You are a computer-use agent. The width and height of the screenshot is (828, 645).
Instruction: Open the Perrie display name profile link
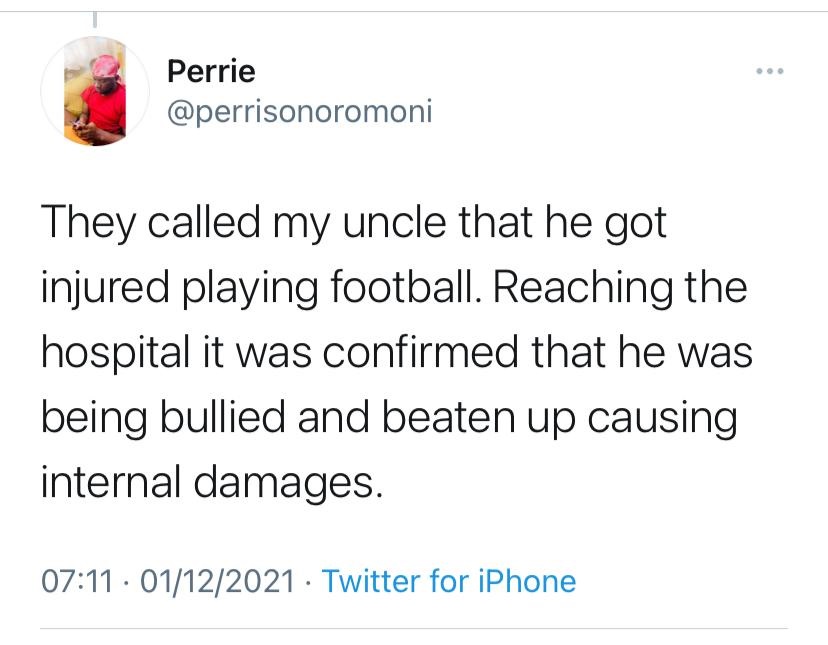click(211, 71)
